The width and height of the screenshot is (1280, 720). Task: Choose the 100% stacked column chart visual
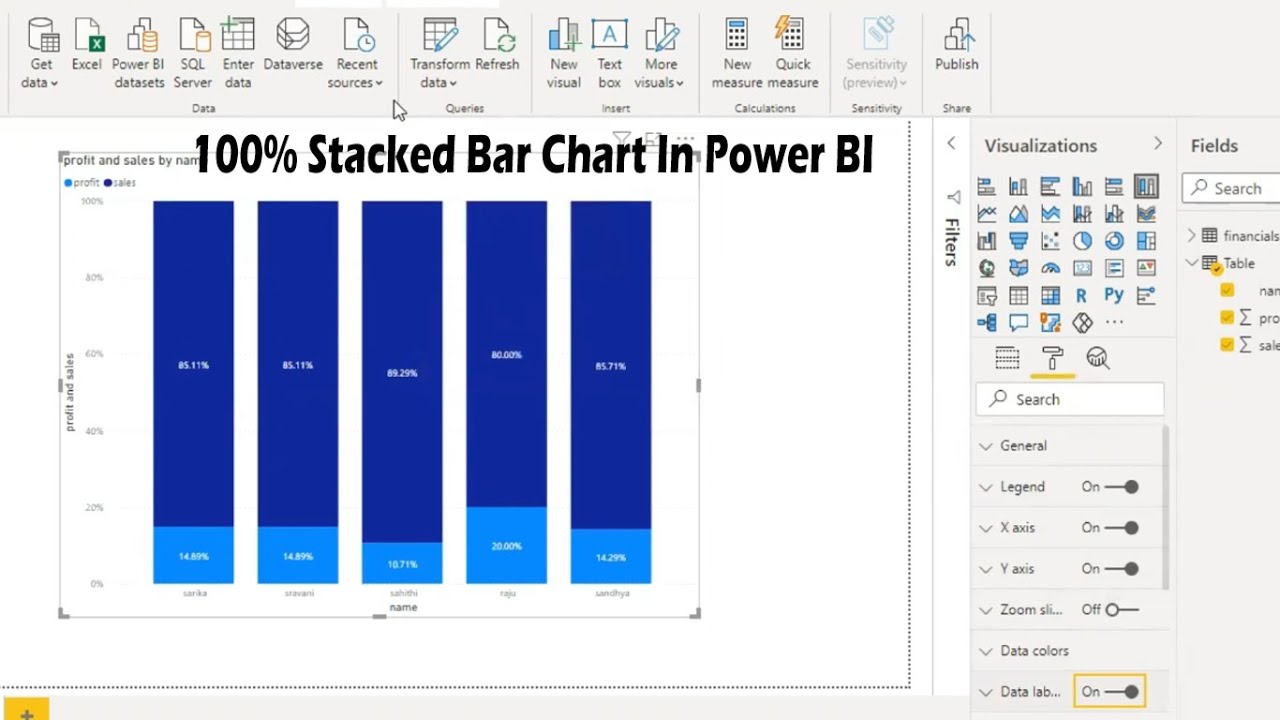[1146, 187]
